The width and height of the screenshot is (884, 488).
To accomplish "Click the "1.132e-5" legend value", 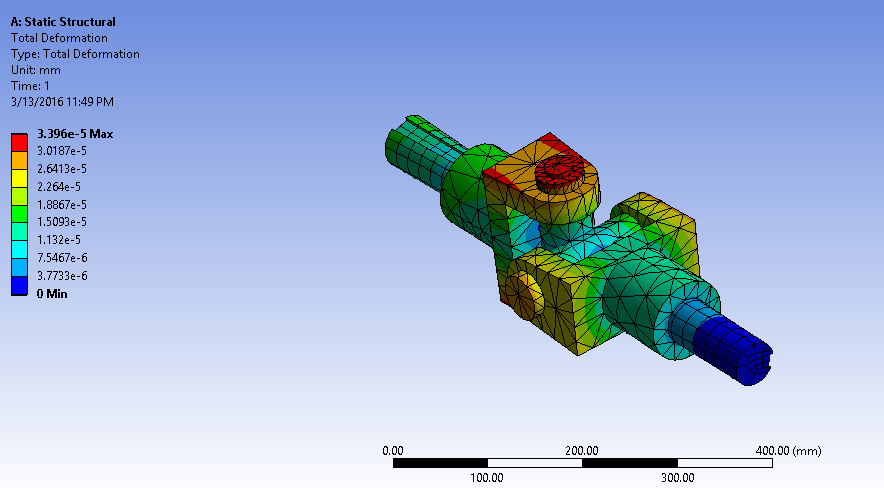I will click(59, 239).
